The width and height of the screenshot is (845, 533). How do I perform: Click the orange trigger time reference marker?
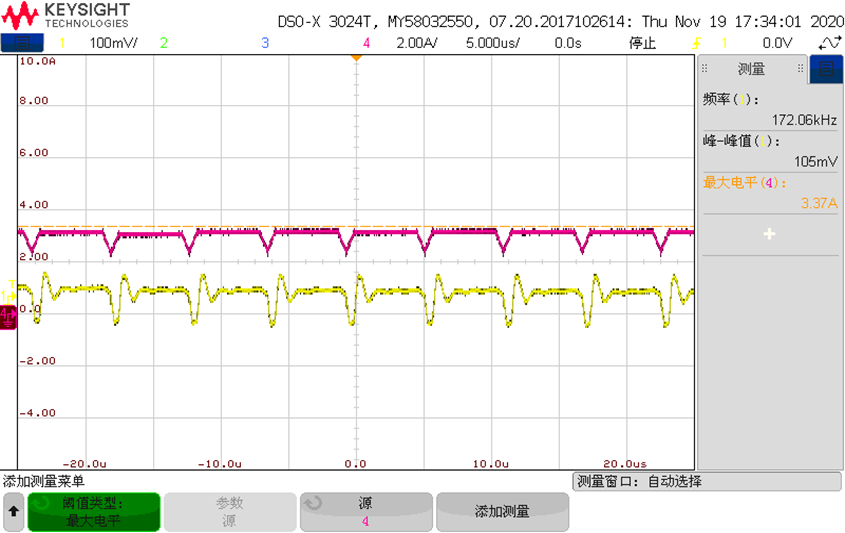(x=356, y=58)
